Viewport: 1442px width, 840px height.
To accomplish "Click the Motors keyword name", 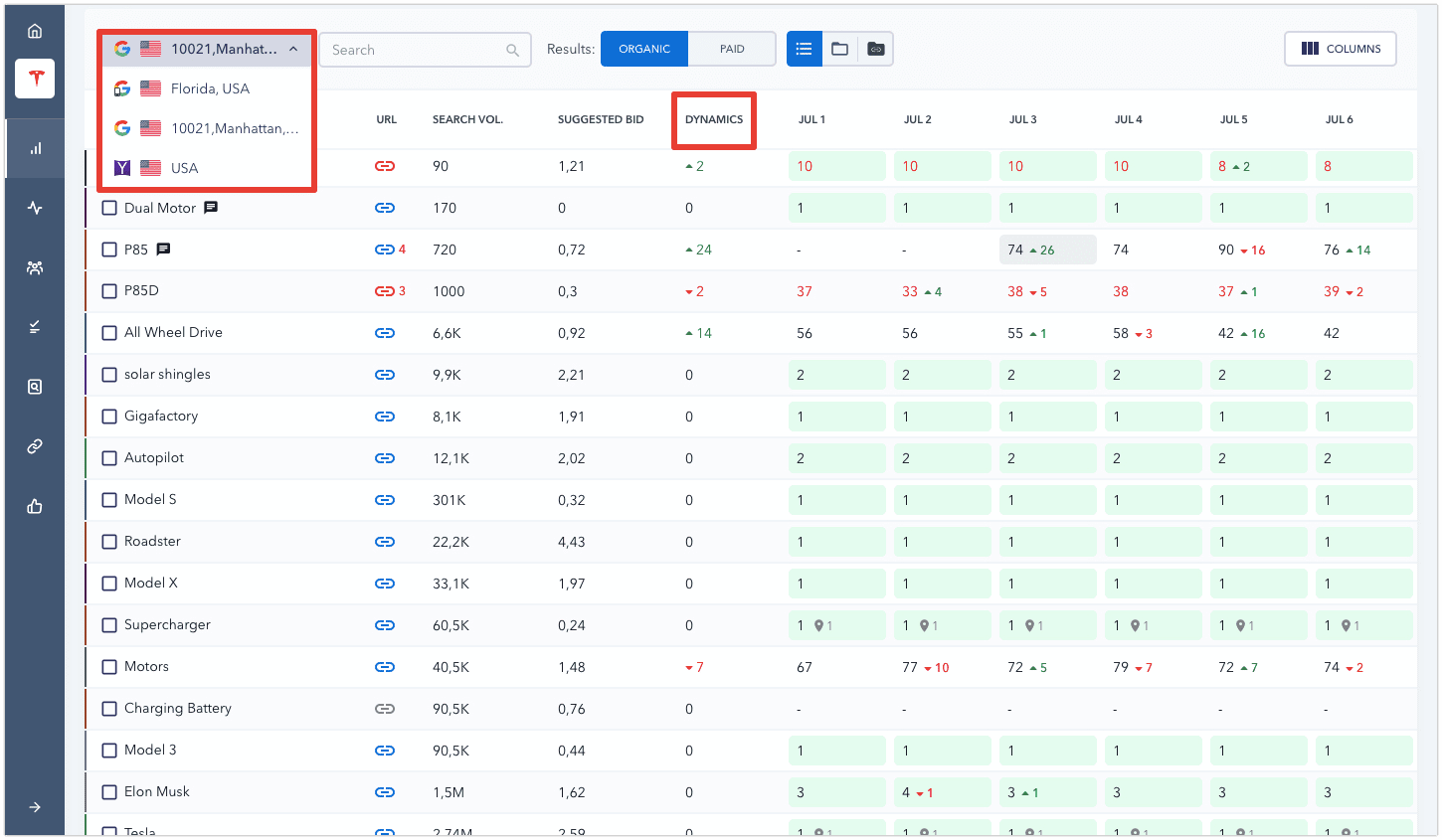I will (x=146, y=667).
